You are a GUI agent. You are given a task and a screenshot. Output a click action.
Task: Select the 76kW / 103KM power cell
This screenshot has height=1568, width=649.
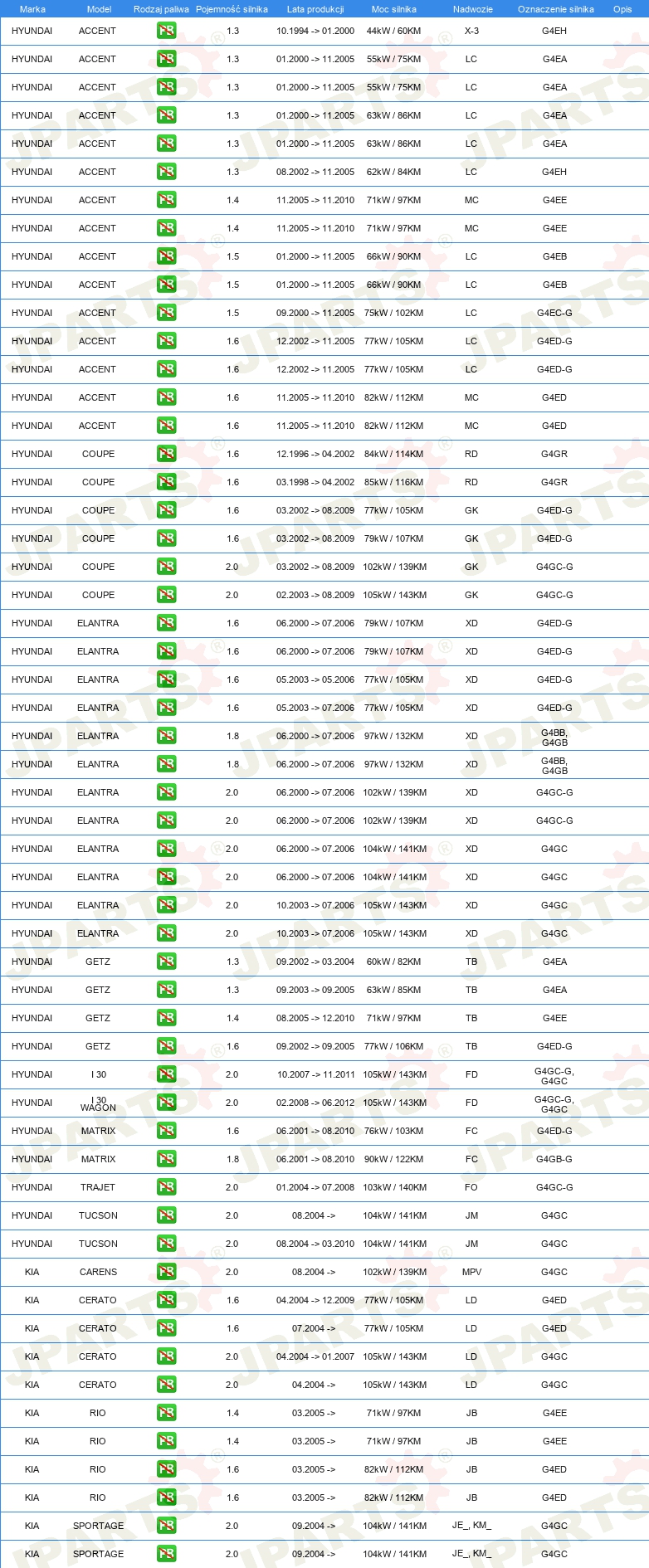coord(394,1131)
